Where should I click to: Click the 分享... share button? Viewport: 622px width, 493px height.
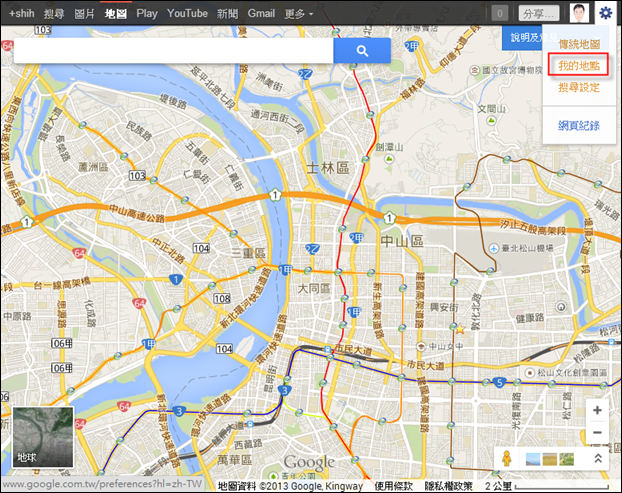click(539, 13)
